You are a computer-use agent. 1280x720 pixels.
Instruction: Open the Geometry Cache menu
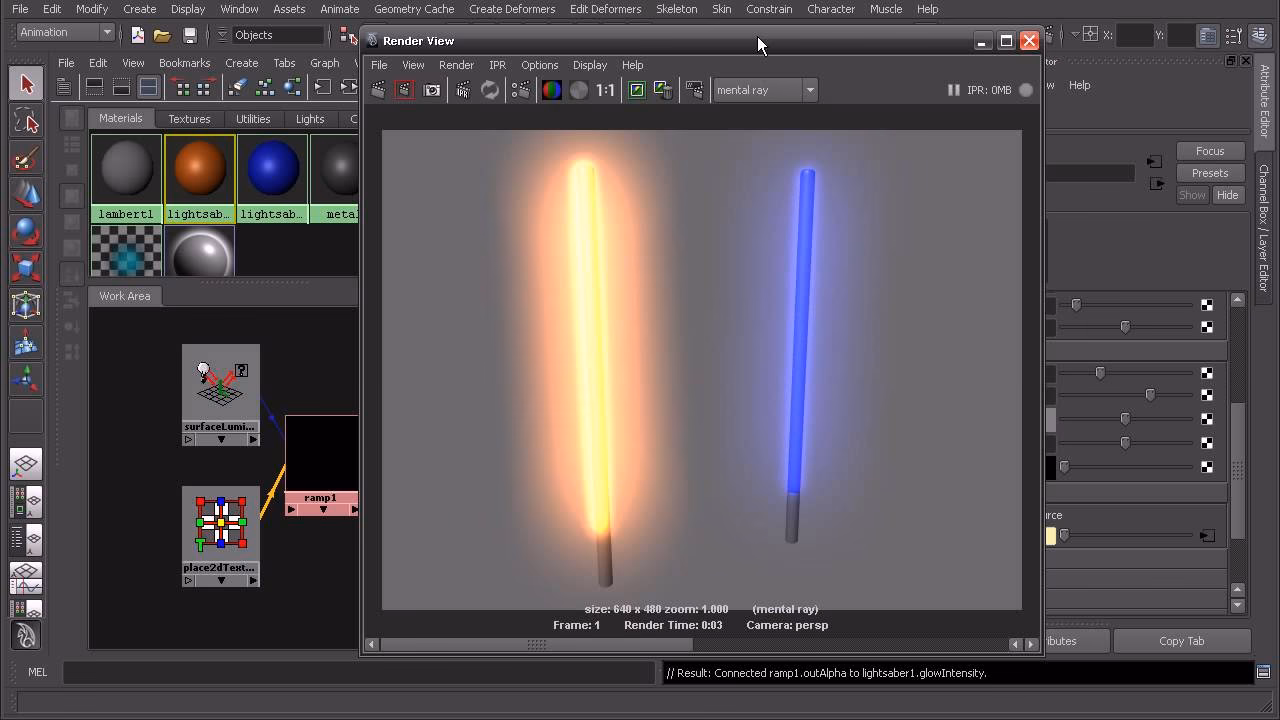point(414,9)
